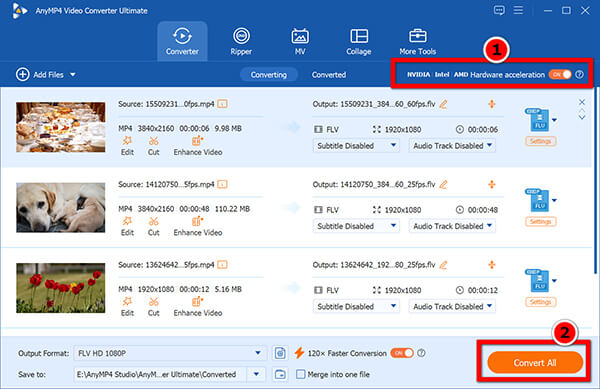Open the Collage tab
This screenshot has height=389, width=600.
359,41
